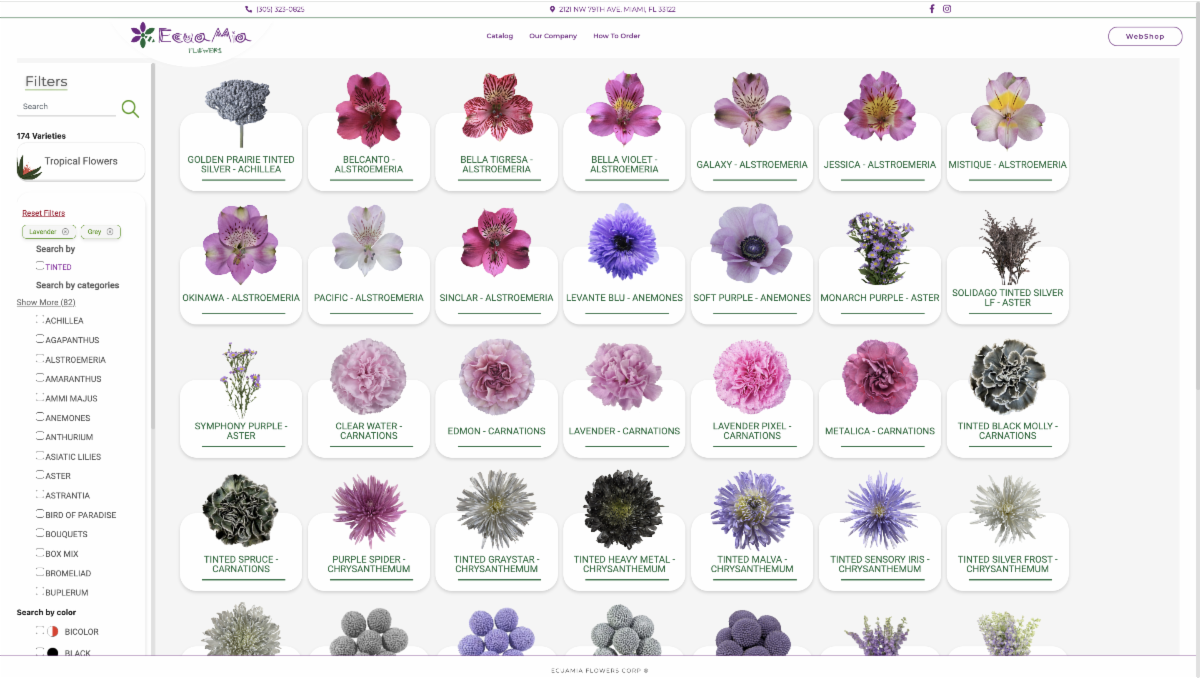Image resolution: width=1200 pixels, height=678 pixels.
Task: Remove the Grey filter chip
Action: pyautogui.click(x=110, y=232)
